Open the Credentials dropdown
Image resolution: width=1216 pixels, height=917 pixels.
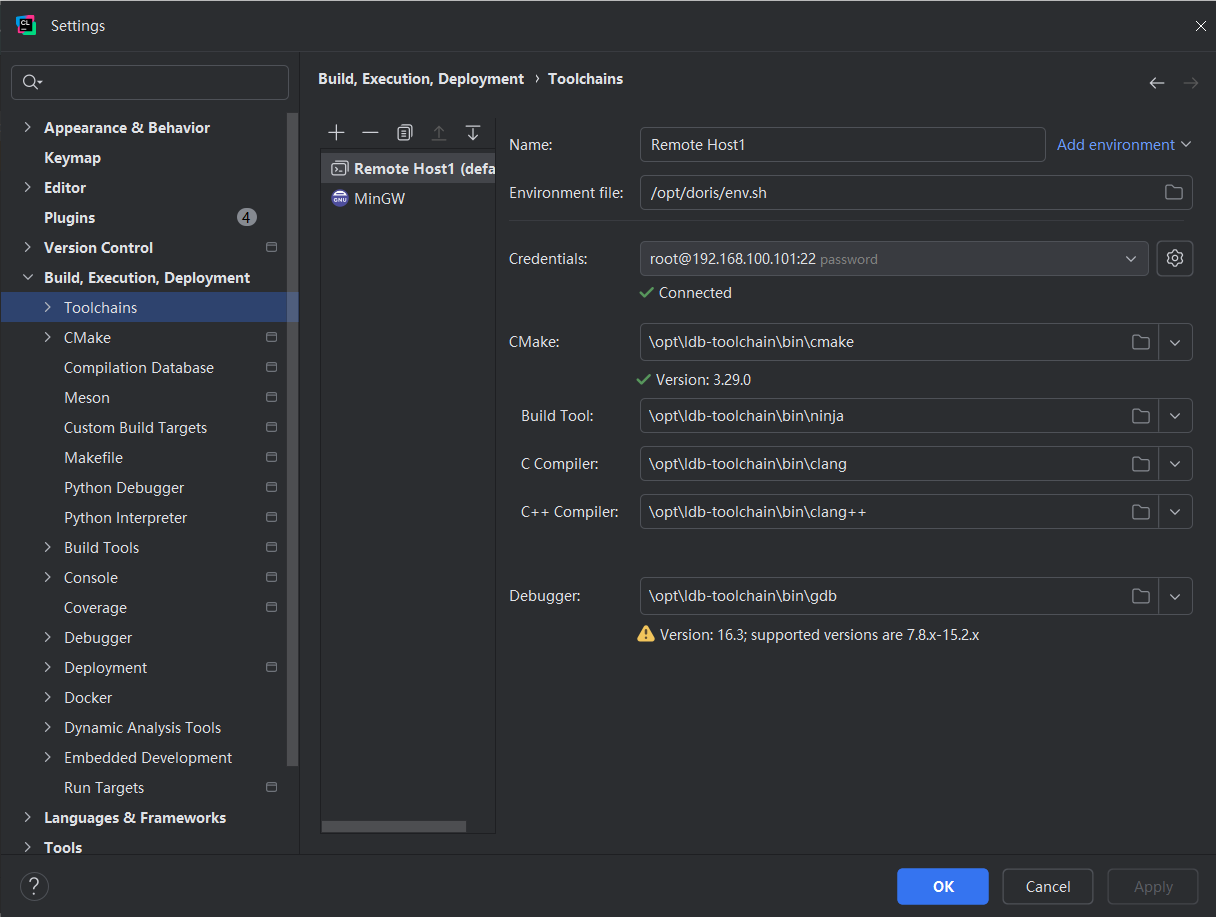(894, 258)
